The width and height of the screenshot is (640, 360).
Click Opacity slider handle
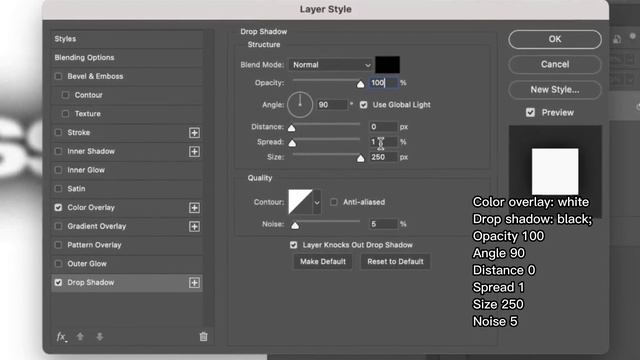tap(360, 84)
